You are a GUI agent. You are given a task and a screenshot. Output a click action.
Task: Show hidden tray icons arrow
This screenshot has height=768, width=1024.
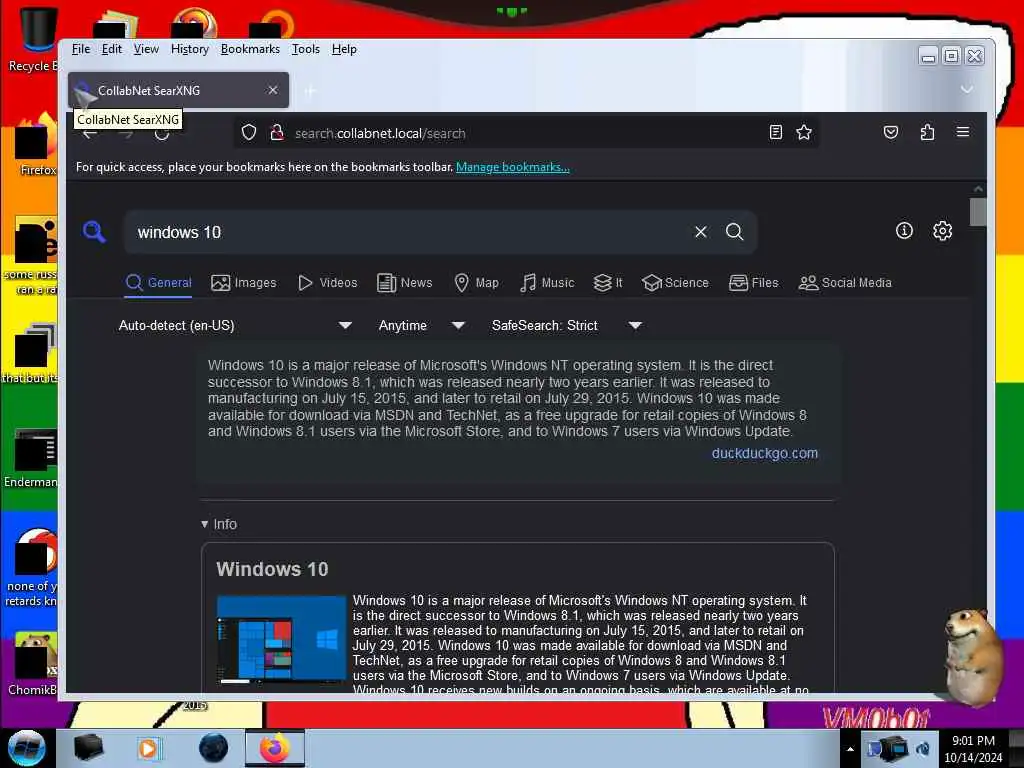(x=850, y=749)
